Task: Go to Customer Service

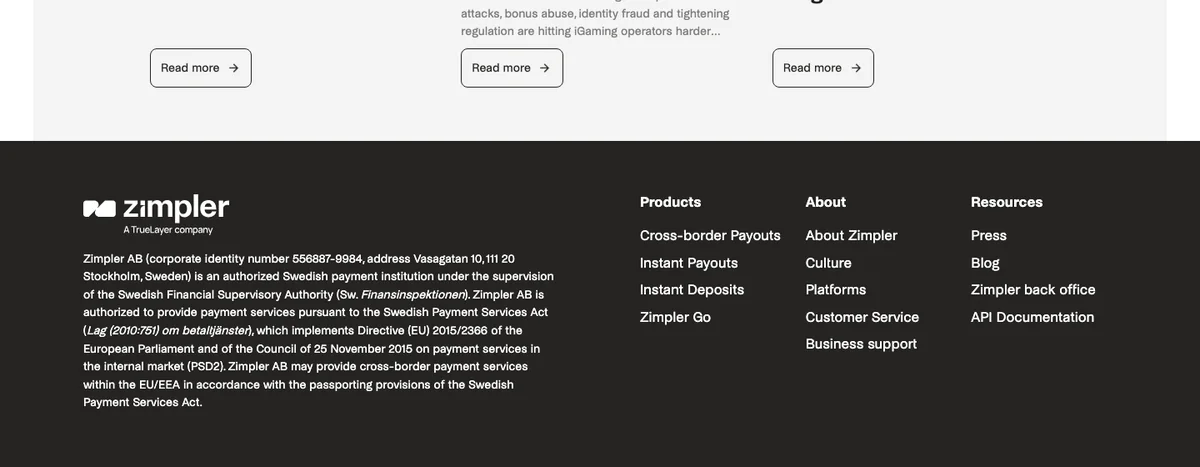Action: click(x=862, y=317)
